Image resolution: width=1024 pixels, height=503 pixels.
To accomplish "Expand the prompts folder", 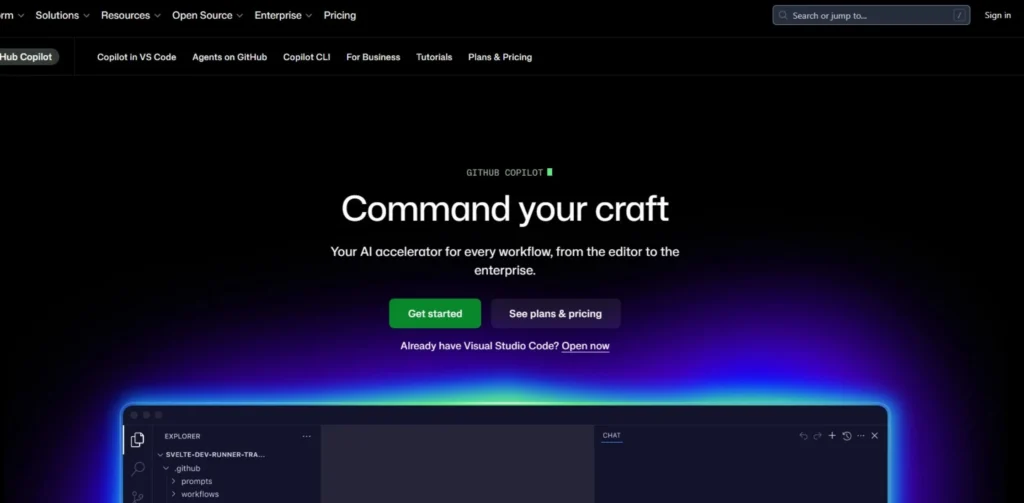I will point(191,481).
